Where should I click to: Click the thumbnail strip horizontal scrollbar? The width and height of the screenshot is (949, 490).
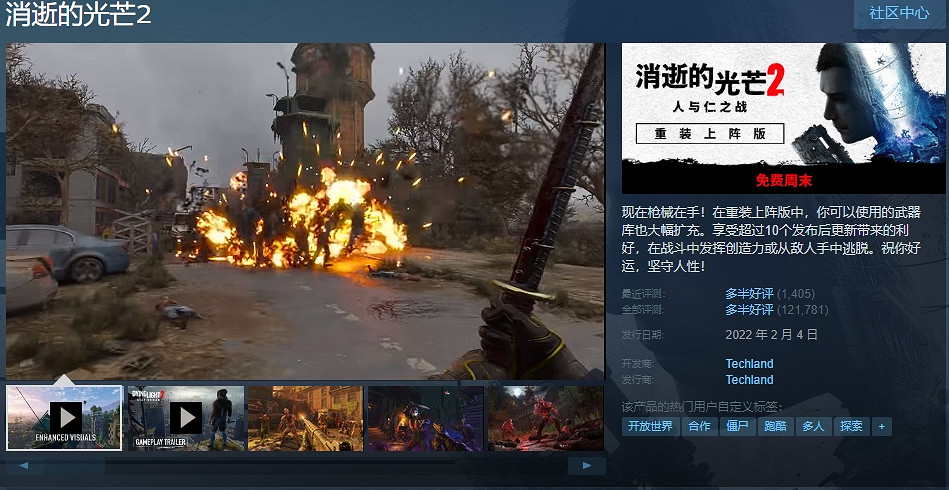306,466
